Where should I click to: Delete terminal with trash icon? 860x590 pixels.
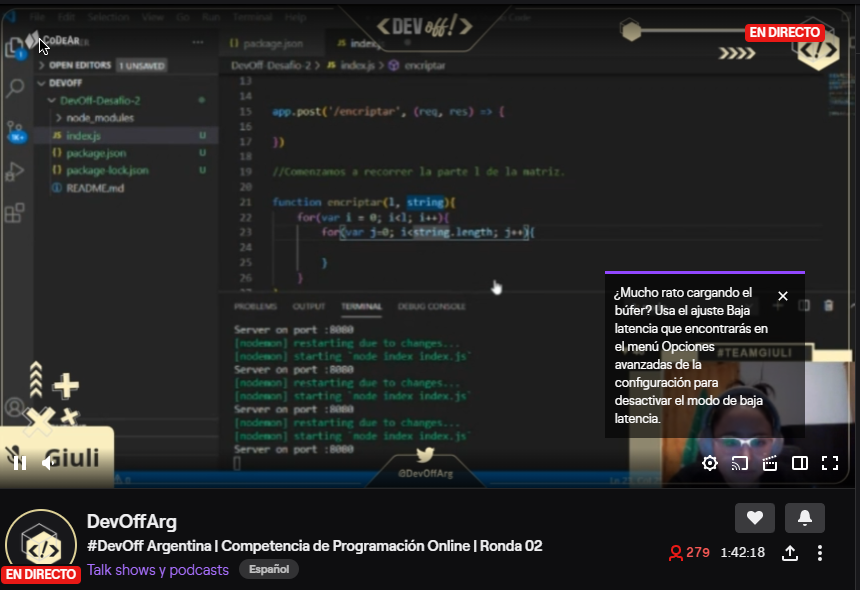click(829, 305)
